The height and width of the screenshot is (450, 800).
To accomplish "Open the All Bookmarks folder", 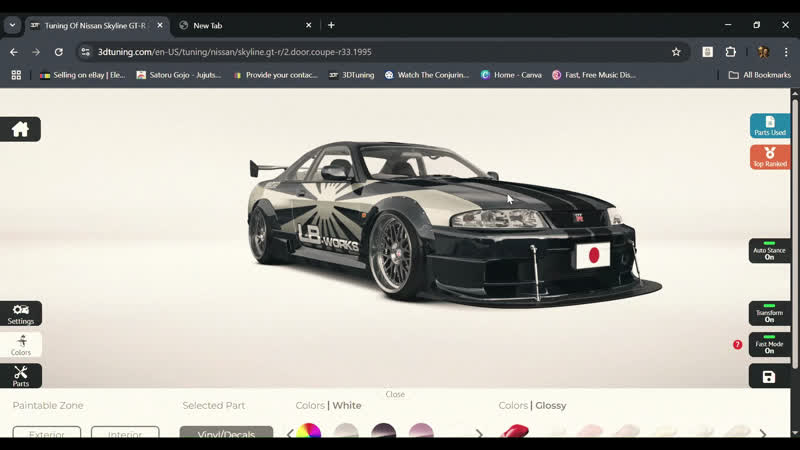I will pyautogui.click(x=760, y=75).
